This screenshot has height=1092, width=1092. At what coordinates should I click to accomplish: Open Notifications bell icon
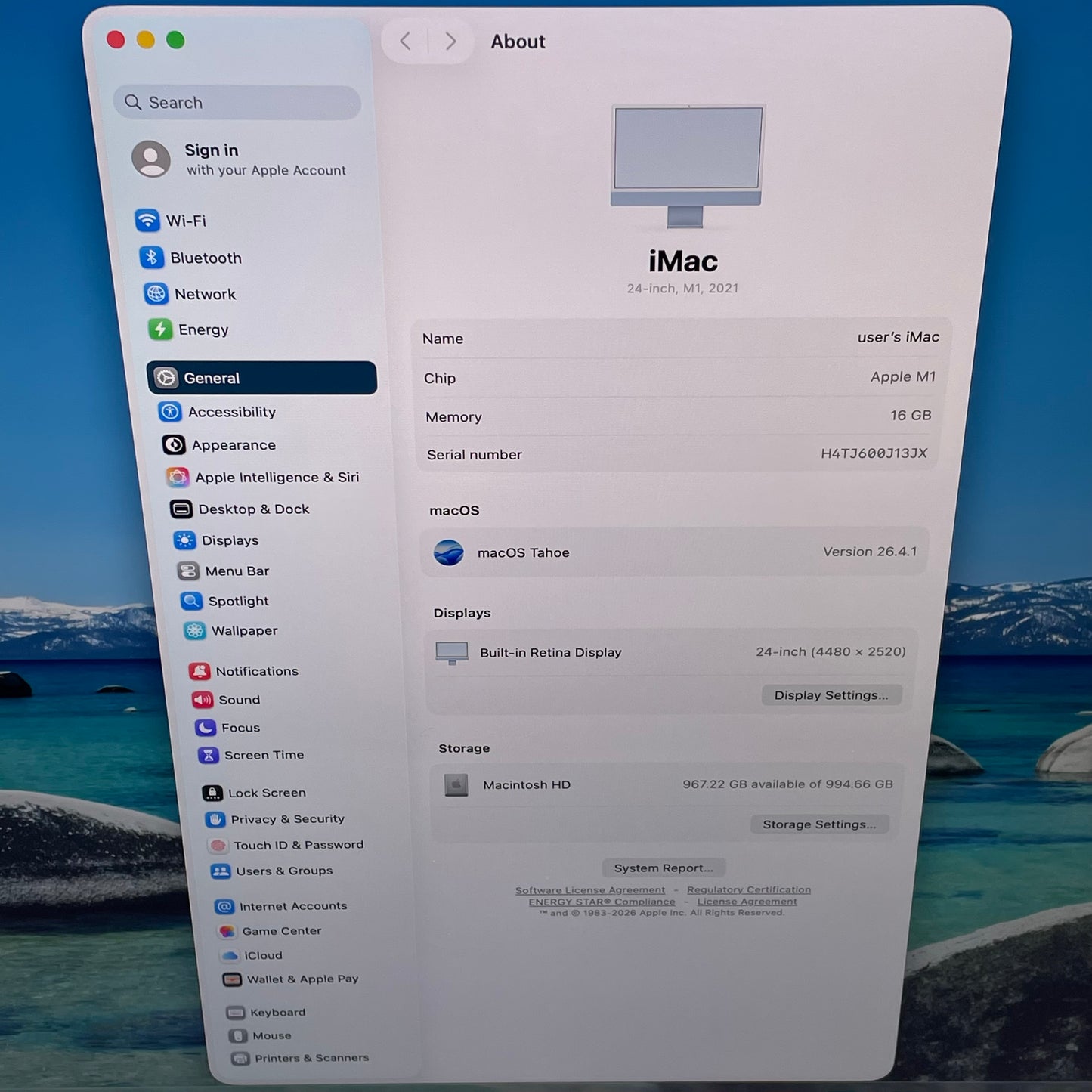200,671
